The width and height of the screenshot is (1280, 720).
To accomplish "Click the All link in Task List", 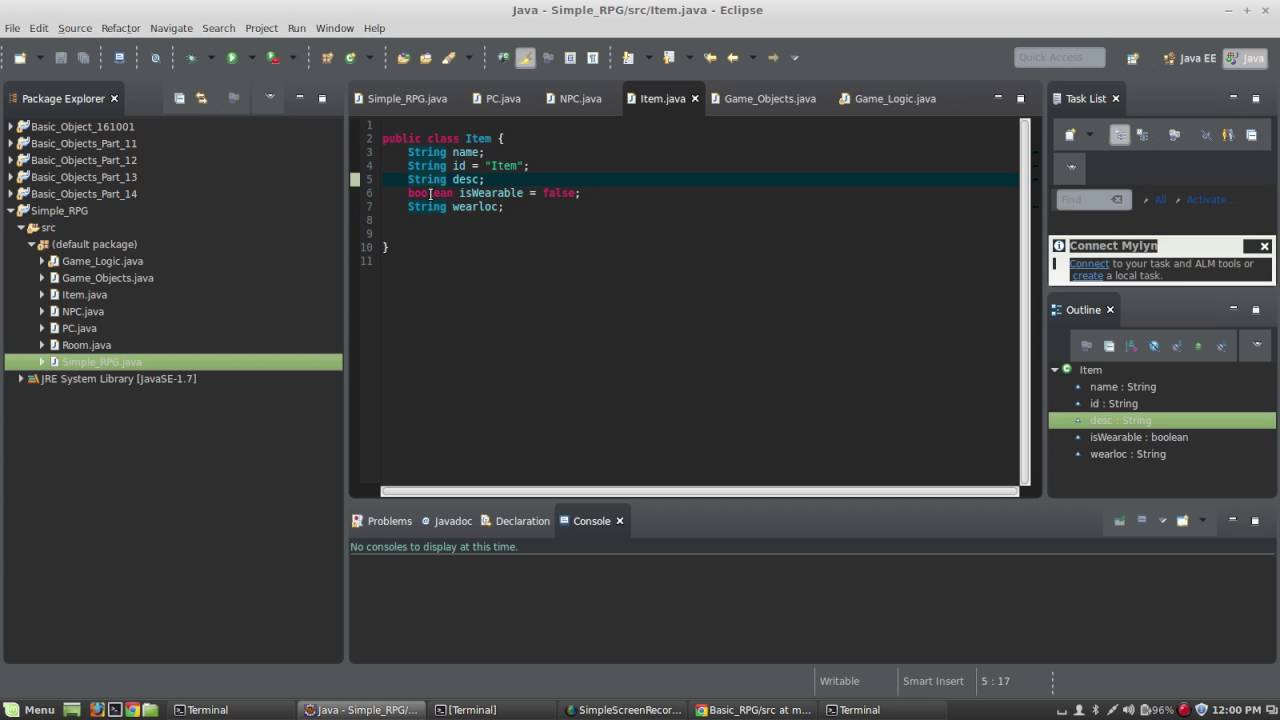I will click(1160, 200).
